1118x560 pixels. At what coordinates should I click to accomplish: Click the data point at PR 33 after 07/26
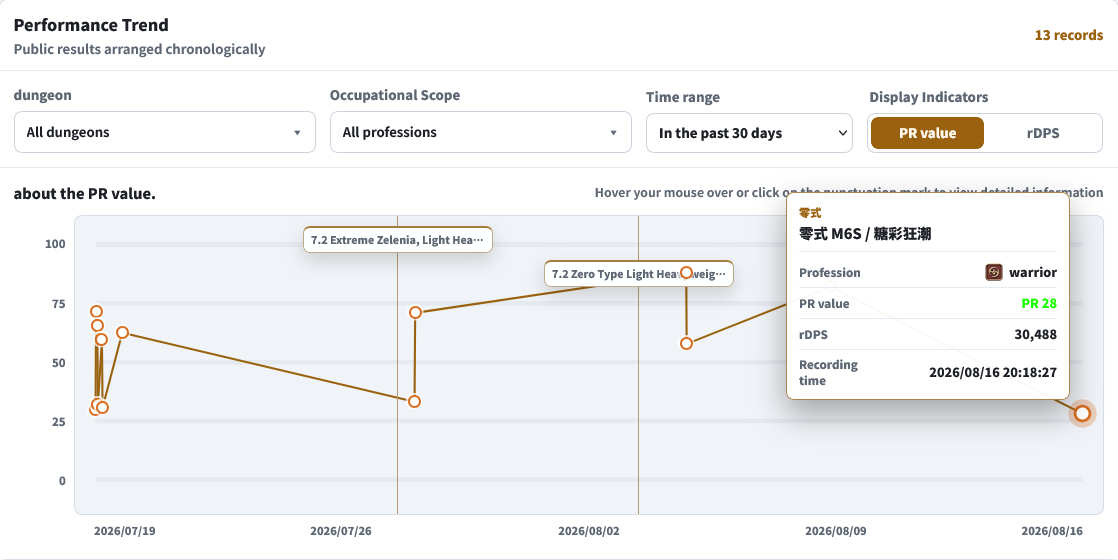click(x=414, y=402)
